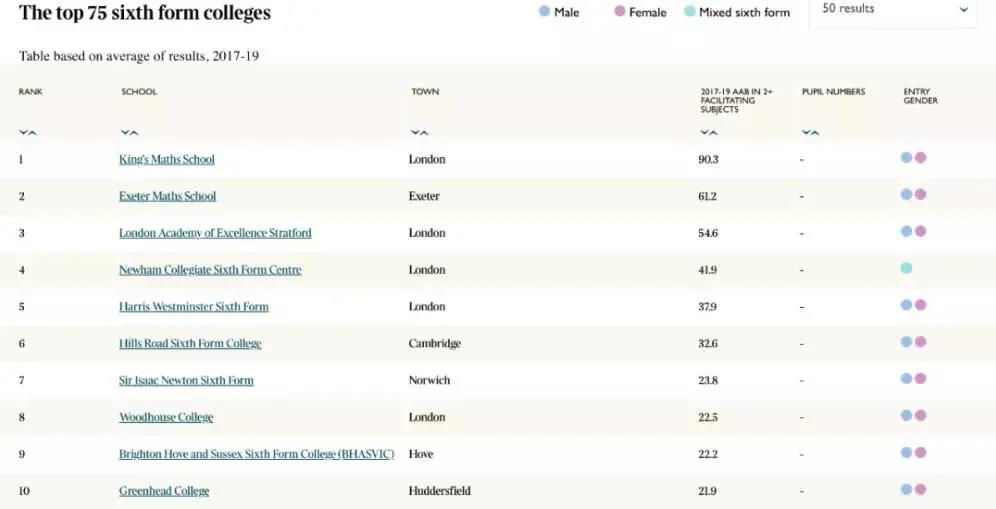Click the SCHOOL column header
The width and height of the screenshot is (996, 509).
click(x=139, y=92)
